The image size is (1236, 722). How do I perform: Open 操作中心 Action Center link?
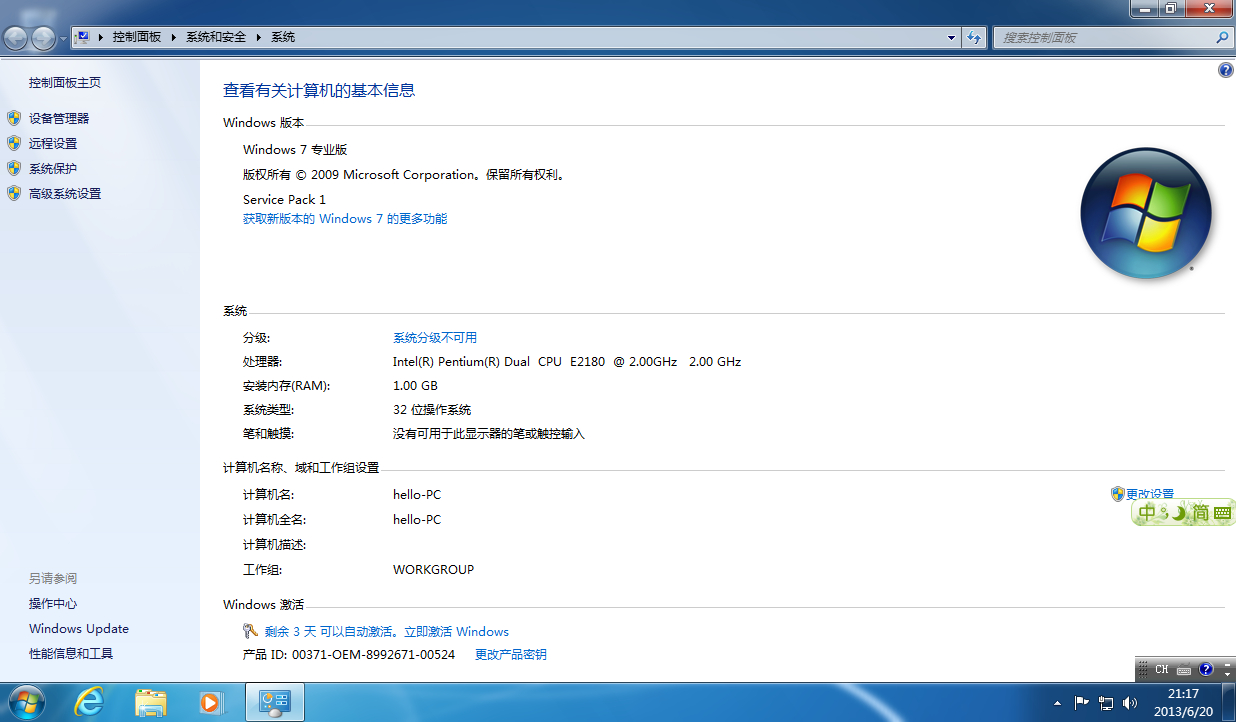click(53, 603)
